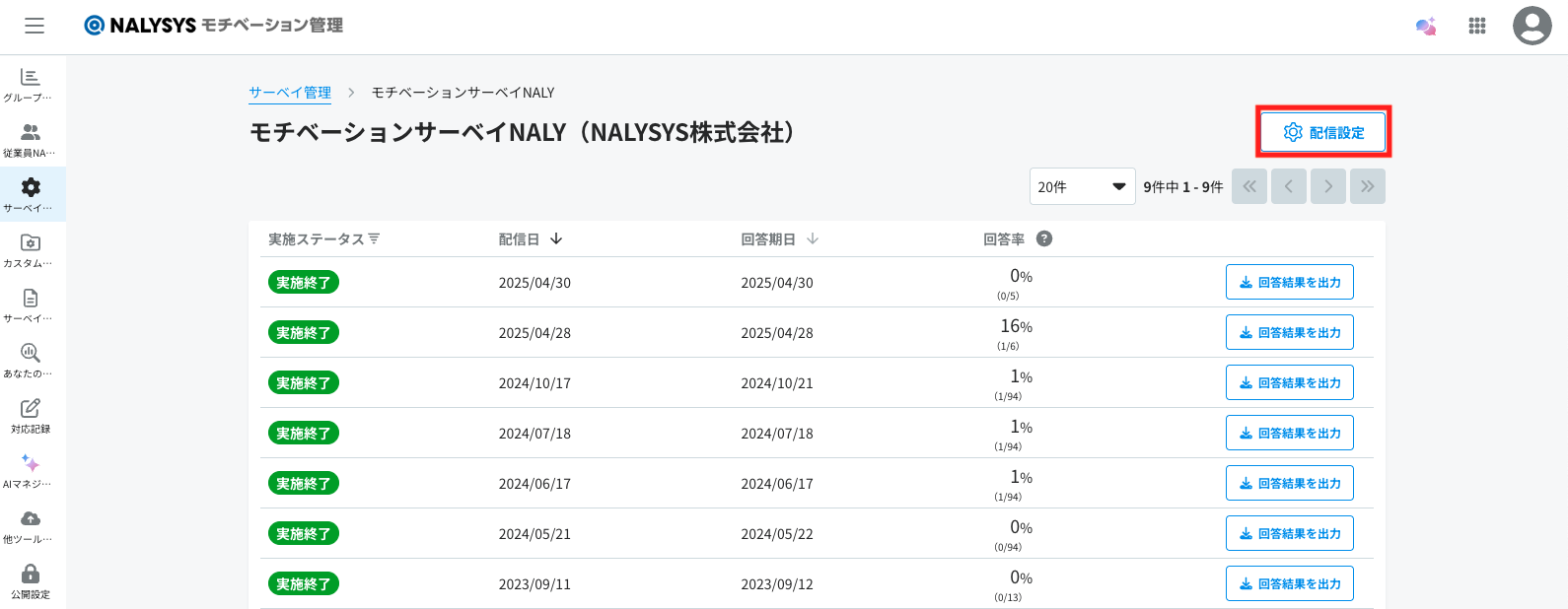Export results for the 2025/04/30 delivery row
This screenshot has width=1568, height=609.
(1290, 282)
